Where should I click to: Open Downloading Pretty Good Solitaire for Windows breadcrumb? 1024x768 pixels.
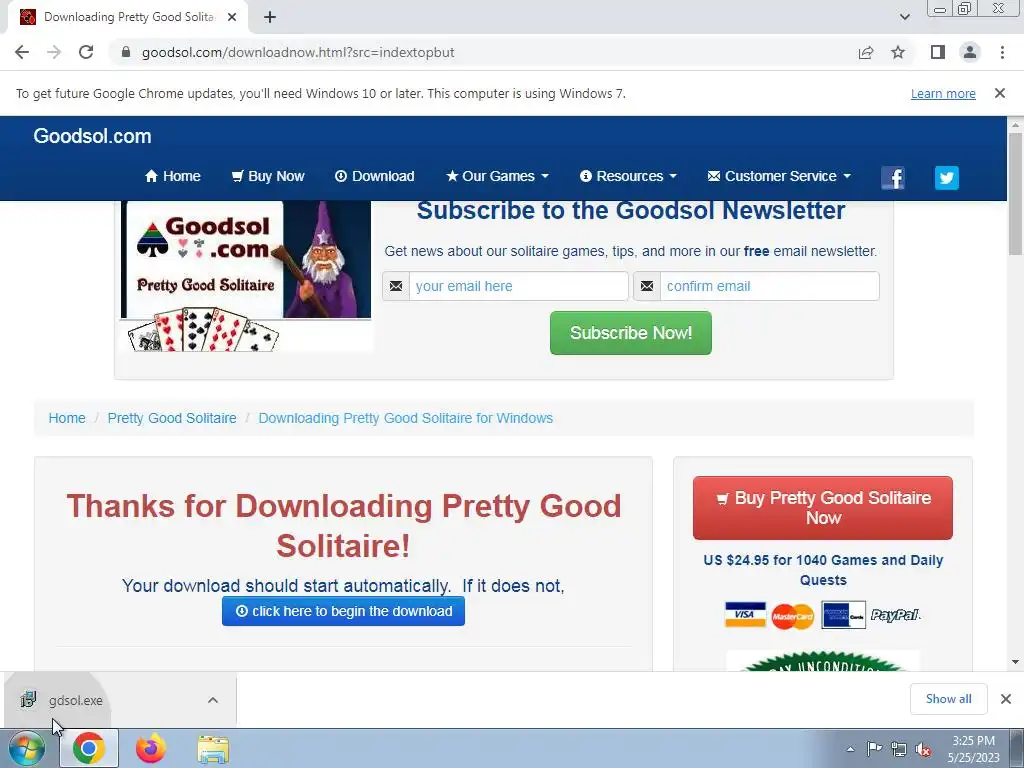coord(406,418)
